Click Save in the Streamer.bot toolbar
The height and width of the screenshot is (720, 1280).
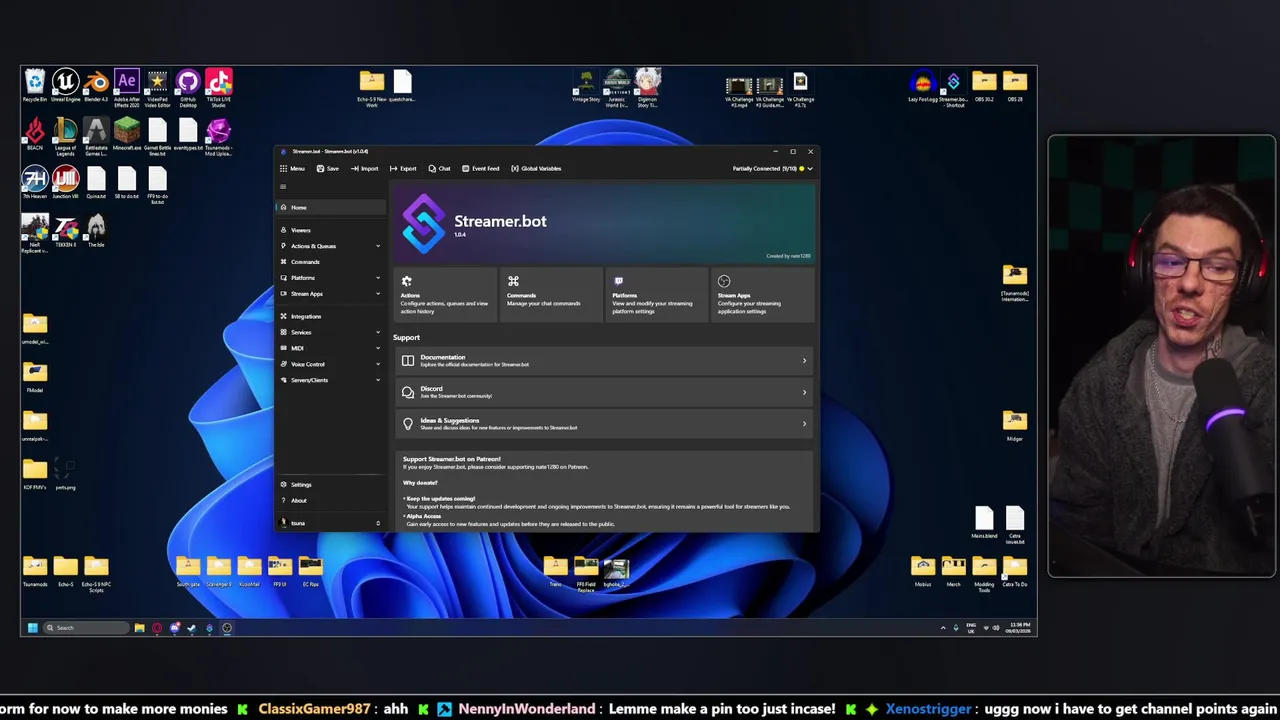[327, 168]
